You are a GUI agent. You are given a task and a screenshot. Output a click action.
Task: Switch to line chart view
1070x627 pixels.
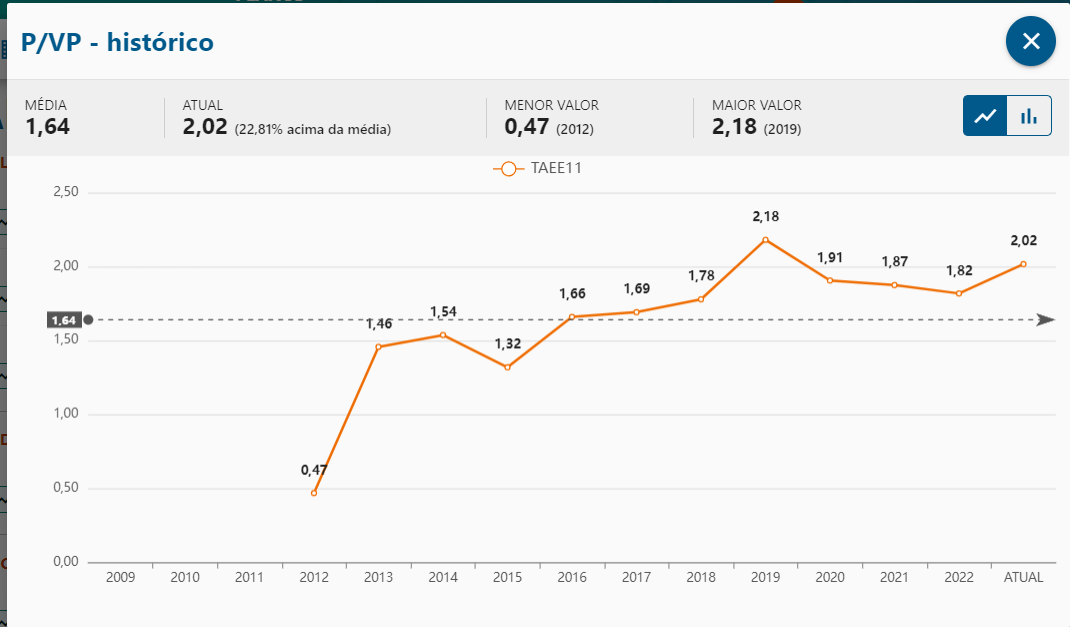[985, 116]
